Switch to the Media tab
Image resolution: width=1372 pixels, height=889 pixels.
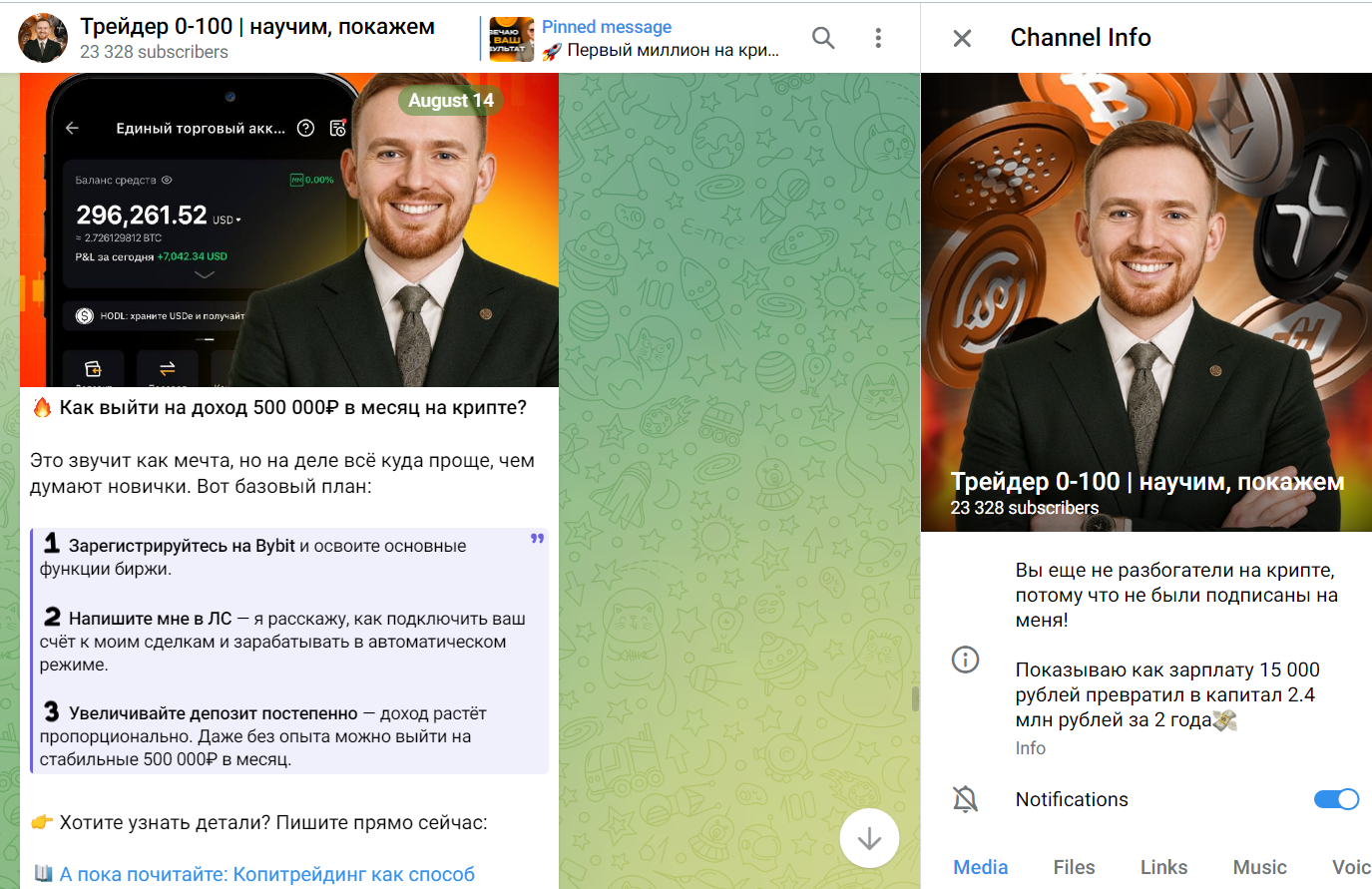click(980, 867)
